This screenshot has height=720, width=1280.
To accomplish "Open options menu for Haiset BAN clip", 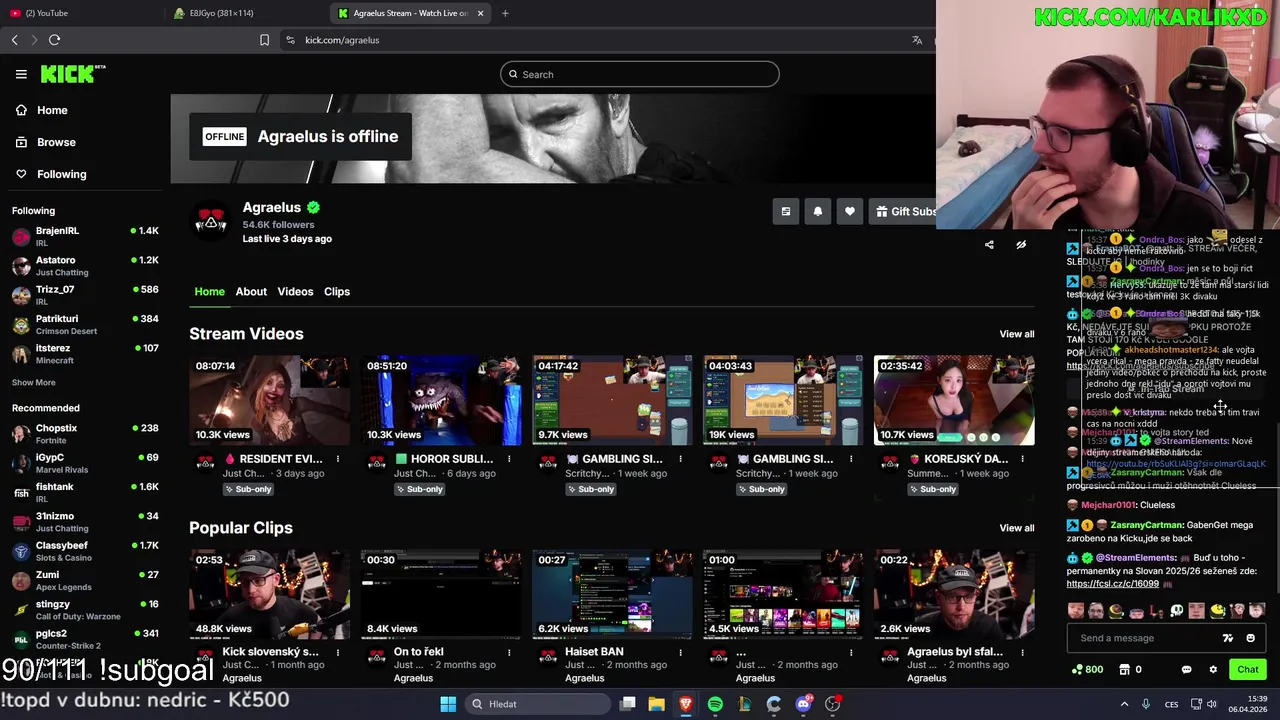I will point(680,652).
